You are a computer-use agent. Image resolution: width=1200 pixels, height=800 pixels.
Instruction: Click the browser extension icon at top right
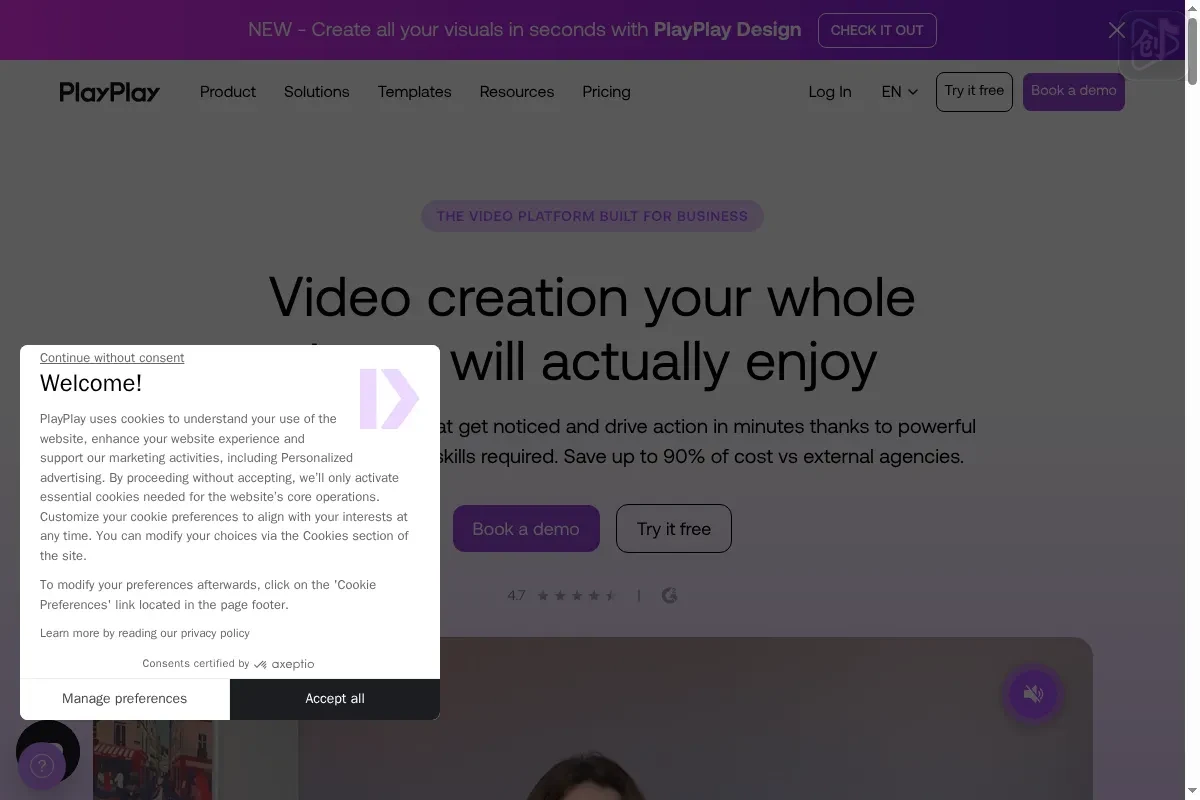click(x=1150, y=45)
